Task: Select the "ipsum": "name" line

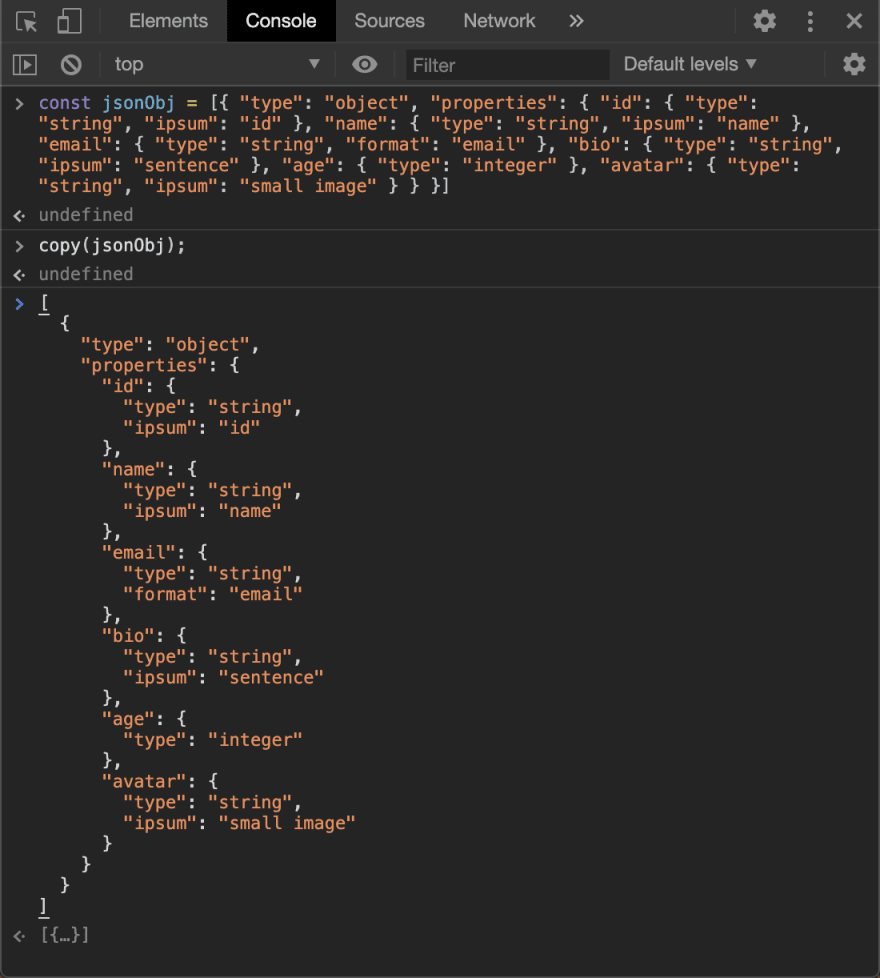Action: 202,511
